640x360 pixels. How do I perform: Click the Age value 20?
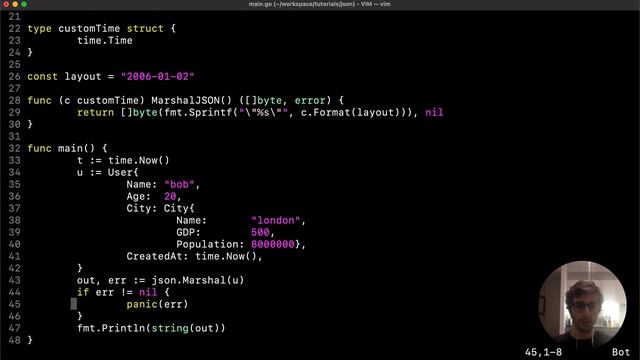[170, 196]
